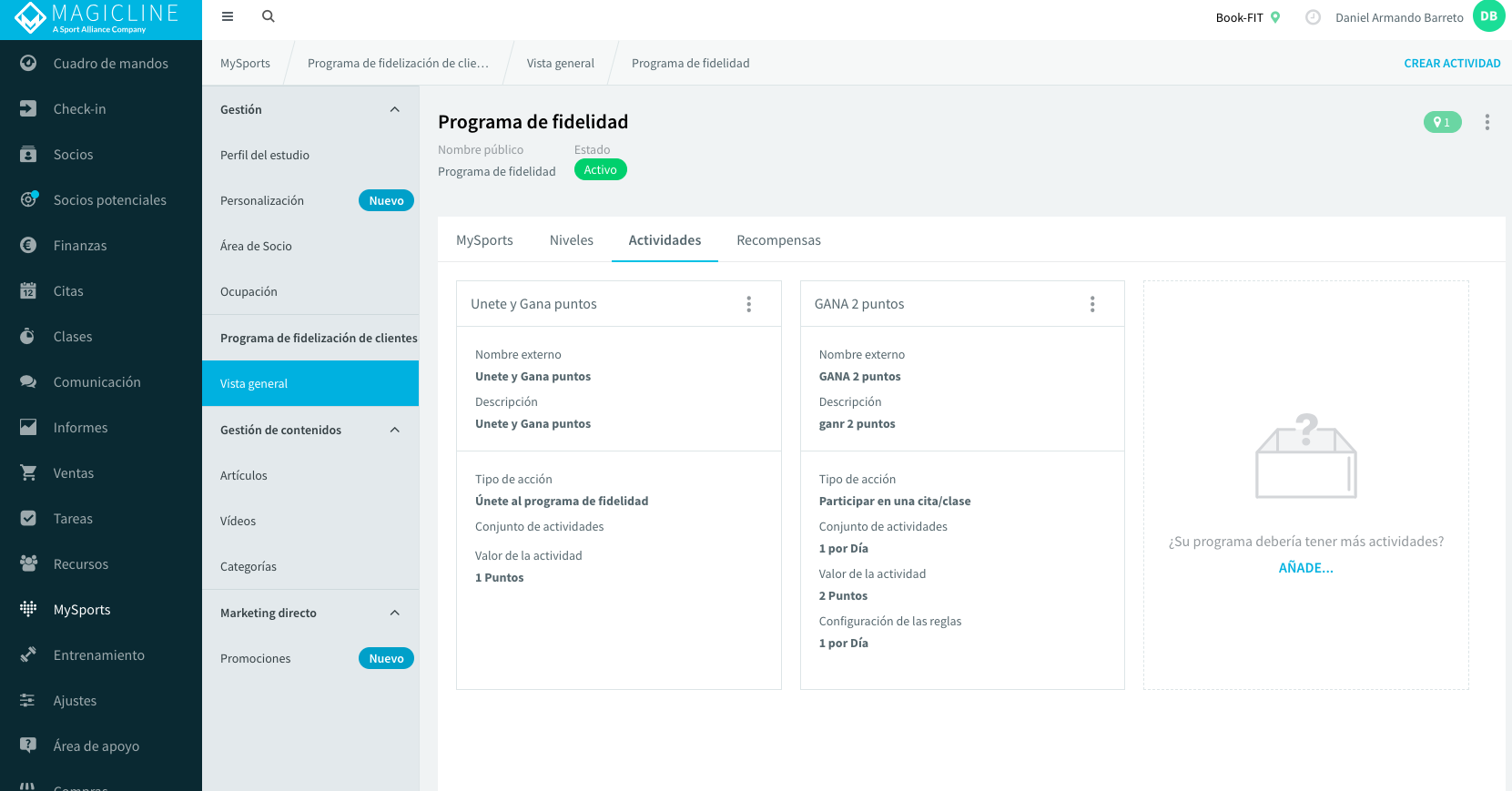Open the Finanzas euro icon
Viewport: 1512px width, 791px height.
28,245
